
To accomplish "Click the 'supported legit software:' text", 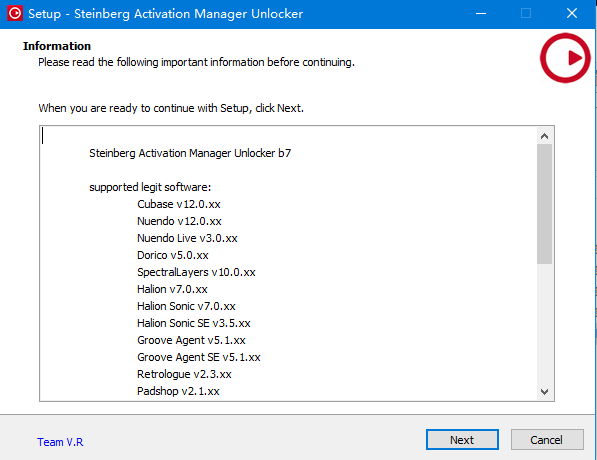I will (150, 187).
